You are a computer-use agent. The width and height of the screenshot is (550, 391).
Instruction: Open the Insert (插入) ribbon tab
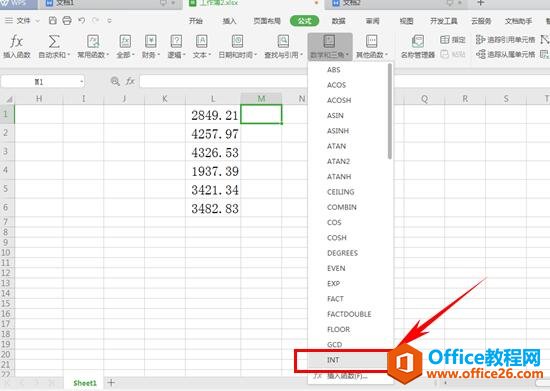pos(229,21)
